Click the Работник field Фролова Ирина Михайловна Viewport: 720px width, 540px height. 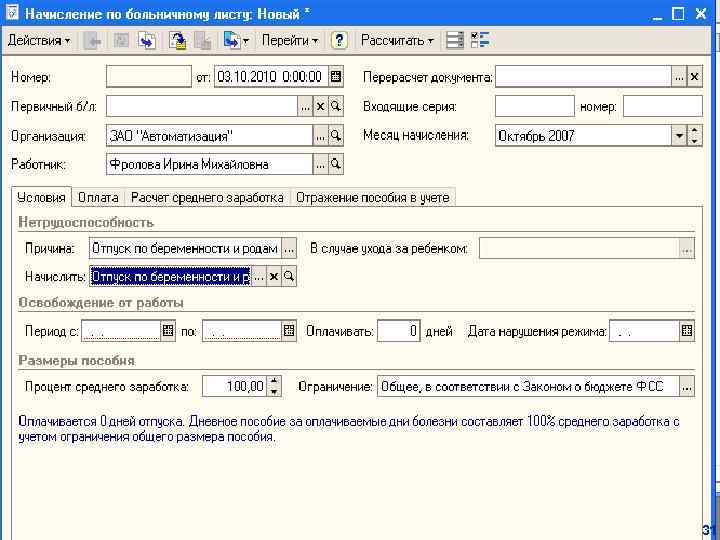coord(209,164)
